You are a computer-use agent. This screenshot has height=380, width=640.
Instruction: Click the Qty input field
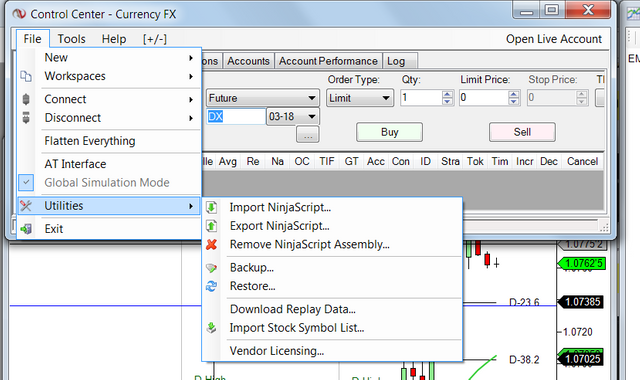pyautogui.click(x=422, y=98)
